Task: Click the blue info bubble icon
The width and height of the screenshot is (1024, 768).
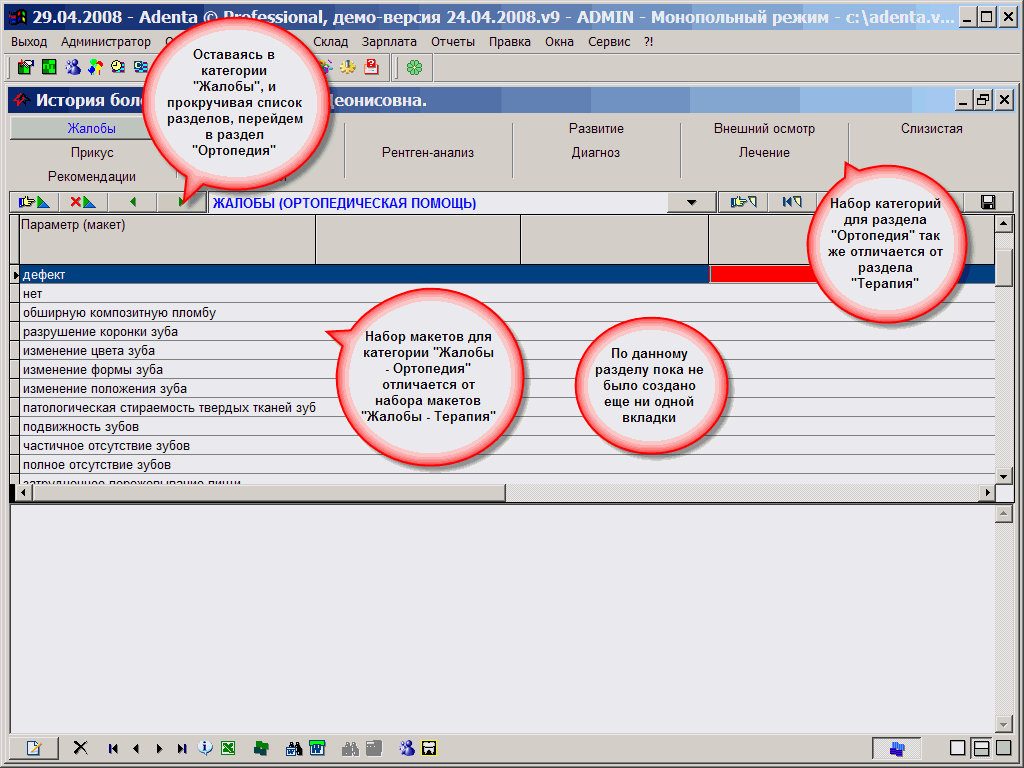Action: 205,748
